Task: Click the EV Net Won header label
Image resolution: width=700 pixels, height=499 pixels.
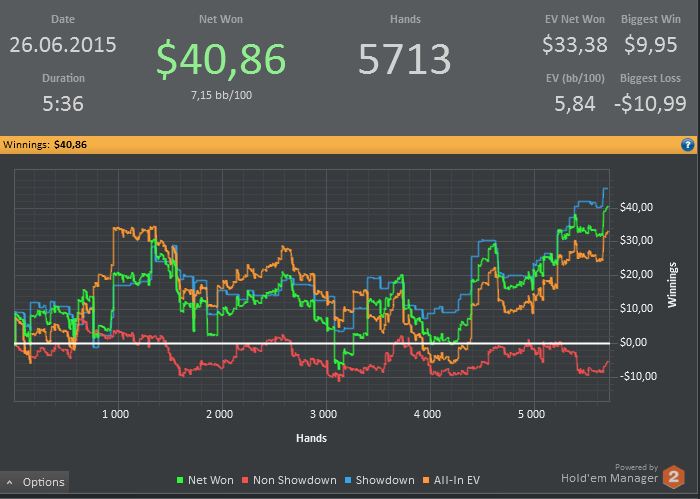Action: 575,19
